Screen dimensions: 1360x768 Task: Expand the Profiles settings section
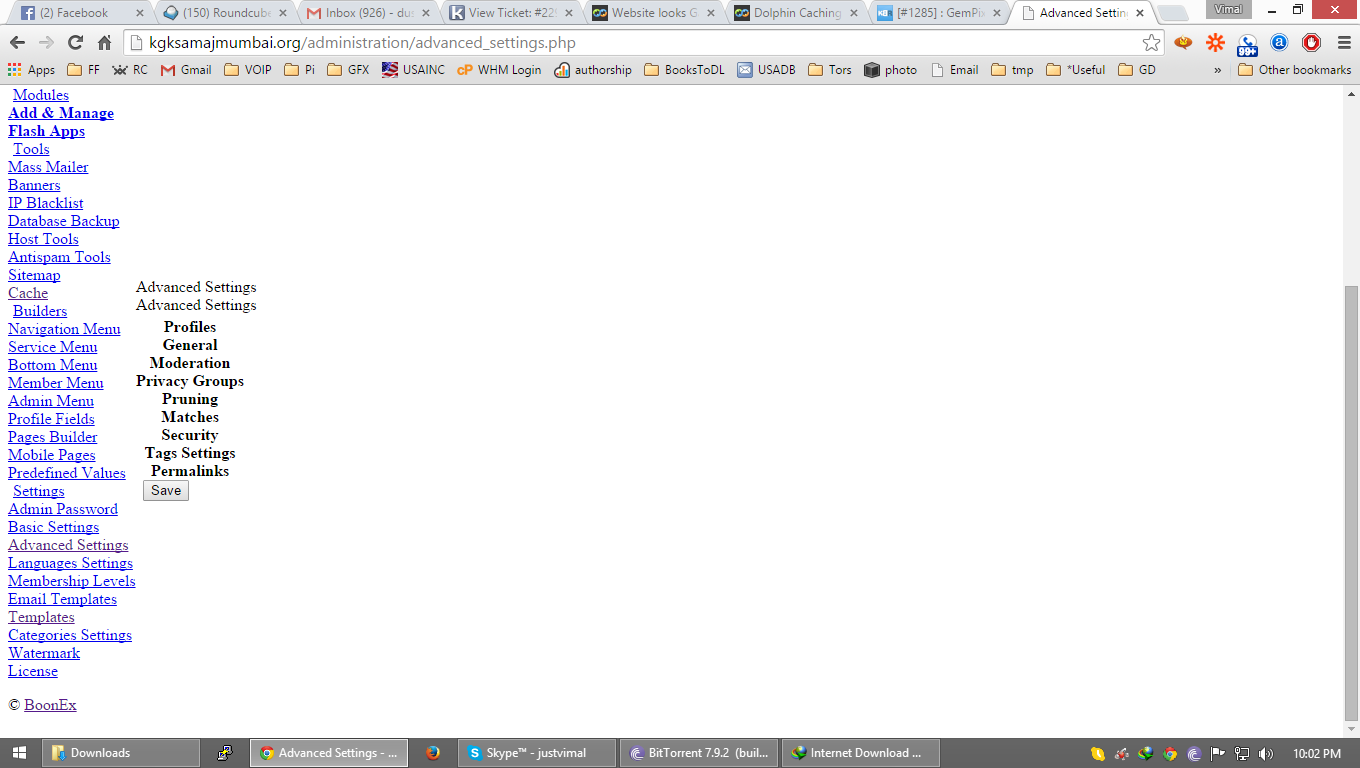[190, 327]
